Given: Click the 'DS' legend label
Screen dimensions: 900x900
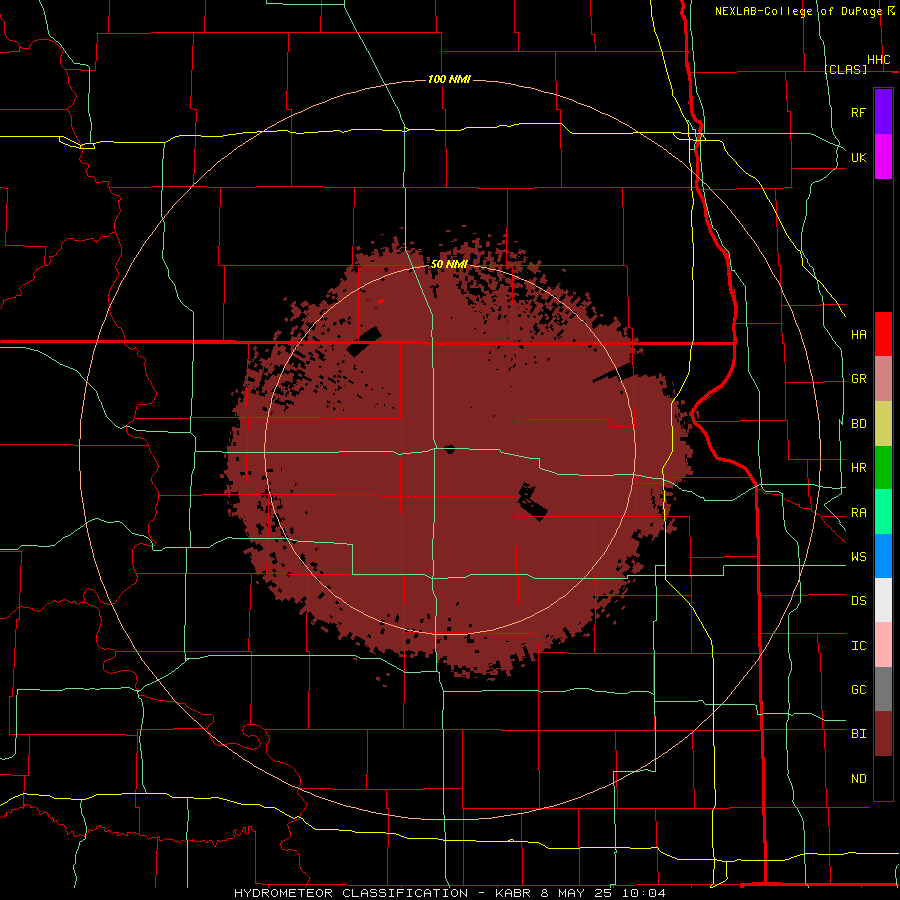Looking at the screenshot, I should (x=858, y=601).
